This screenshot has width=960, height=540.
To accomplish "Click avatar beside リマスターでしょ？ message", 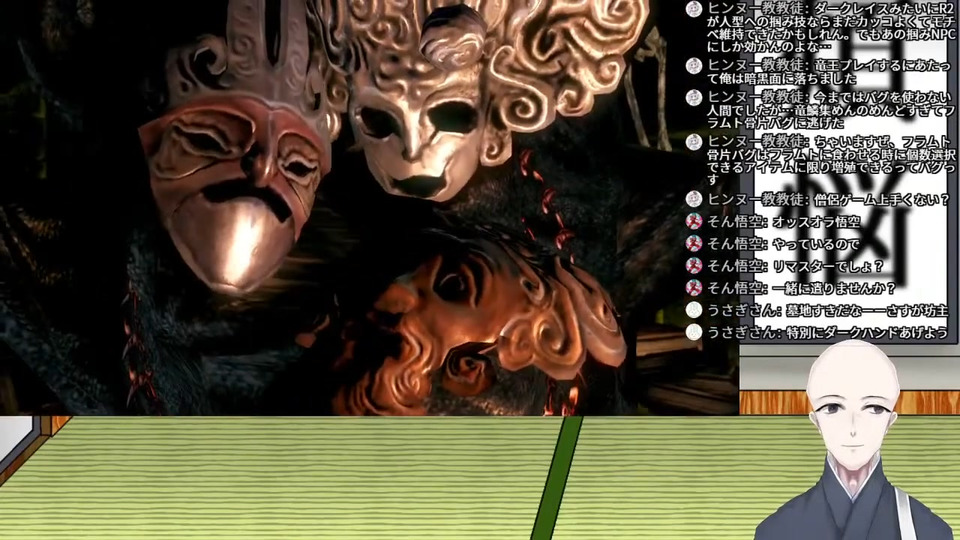I will coord(694,266).
